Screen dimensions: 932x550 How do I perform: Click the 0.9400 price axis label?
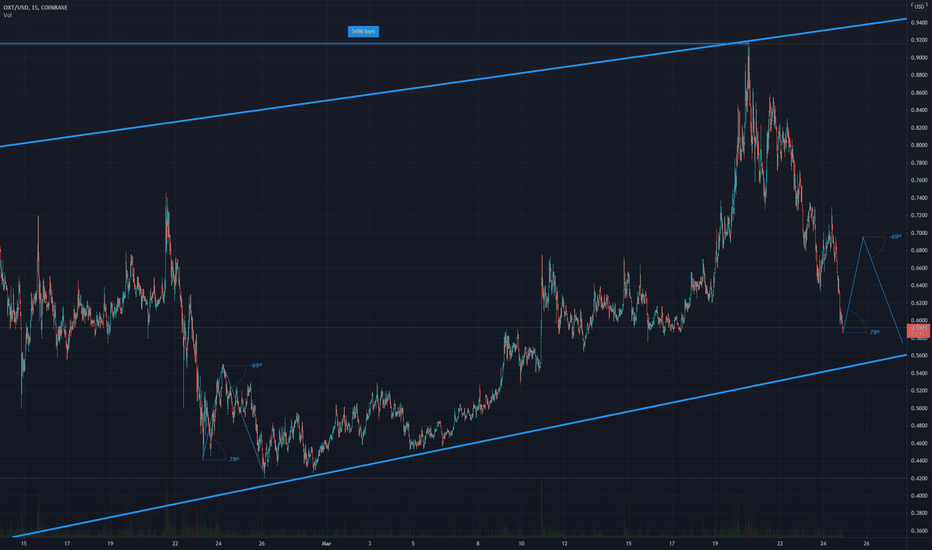919,23
